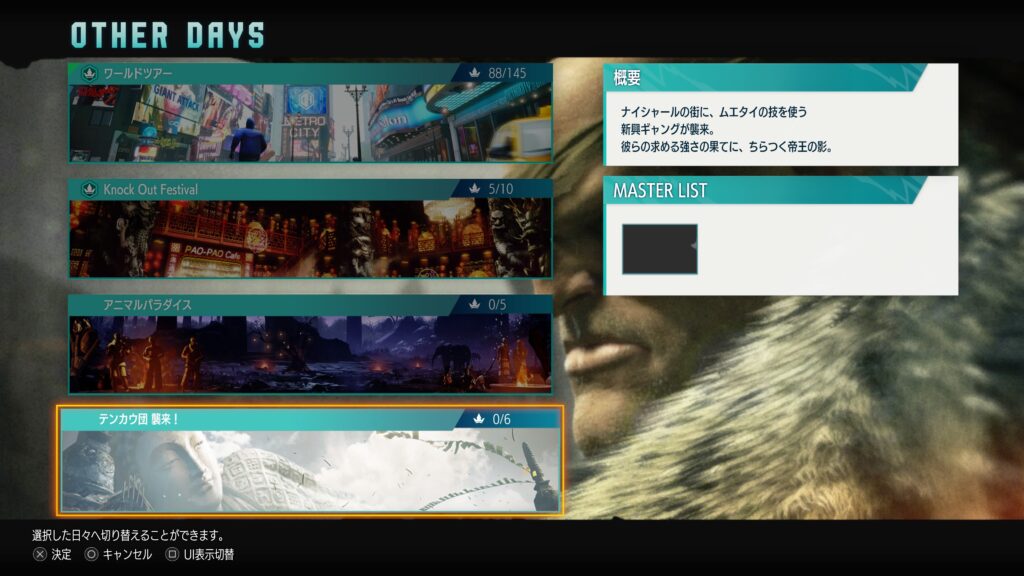
Task: Select the Knock Out Festival scenario banner
Action: (x=310, y=229)
